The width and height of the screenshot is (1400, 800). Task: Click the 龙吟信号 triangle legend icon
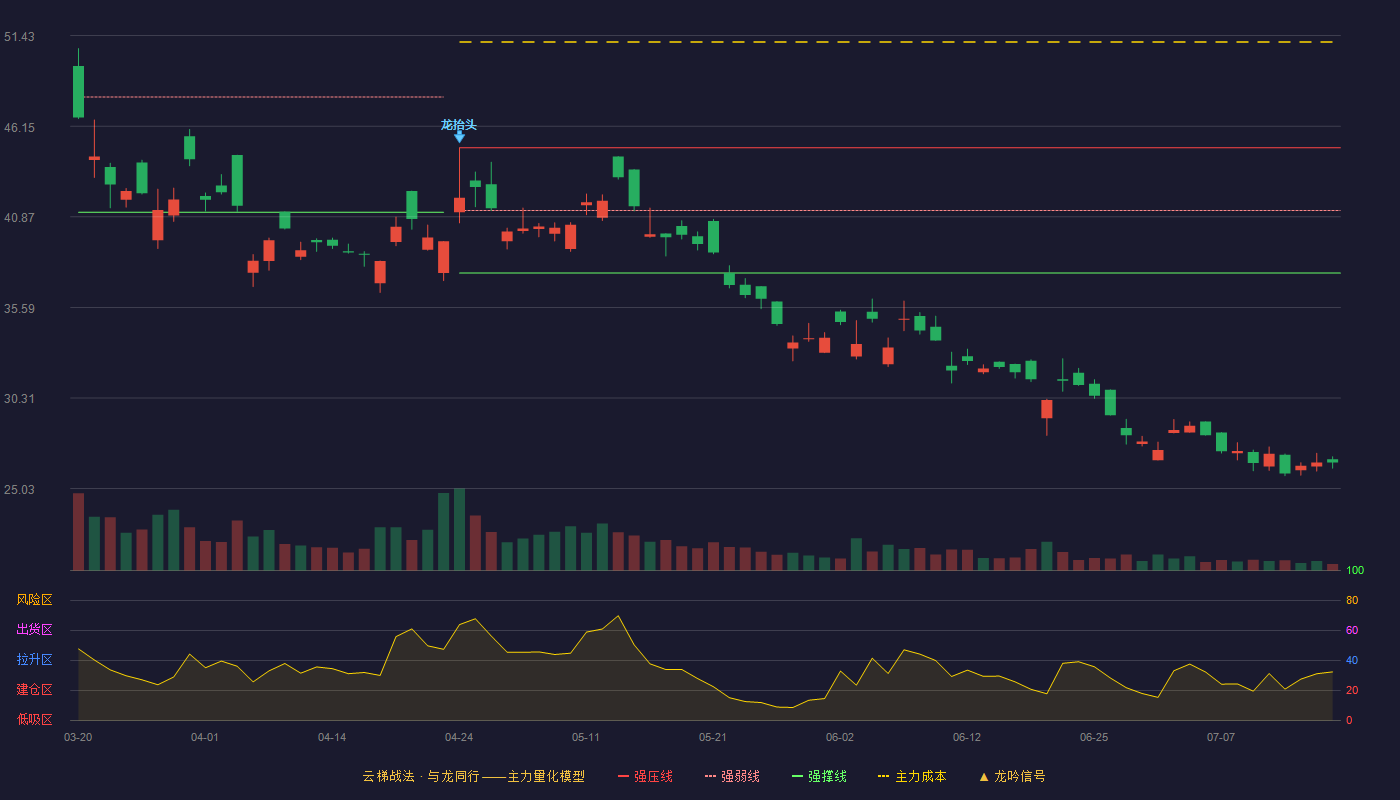coord(984,776)
